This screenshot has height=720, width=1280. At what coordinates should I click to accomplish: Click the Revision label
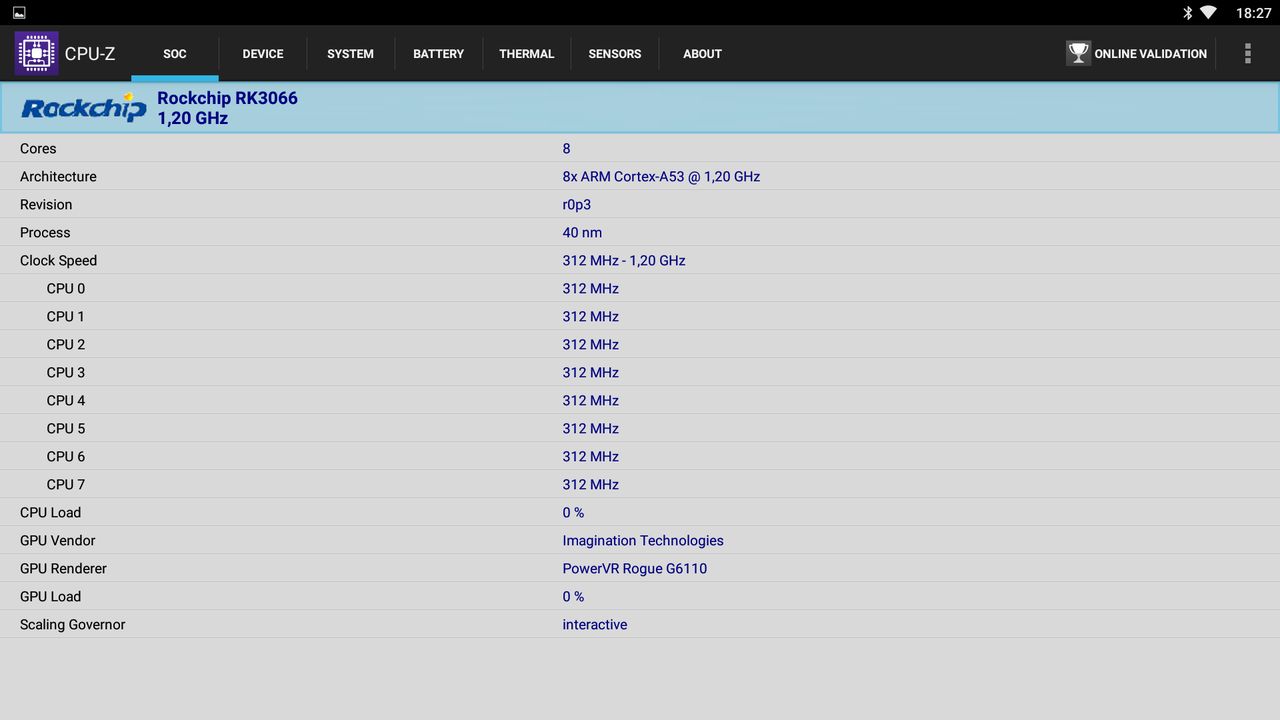46,204
